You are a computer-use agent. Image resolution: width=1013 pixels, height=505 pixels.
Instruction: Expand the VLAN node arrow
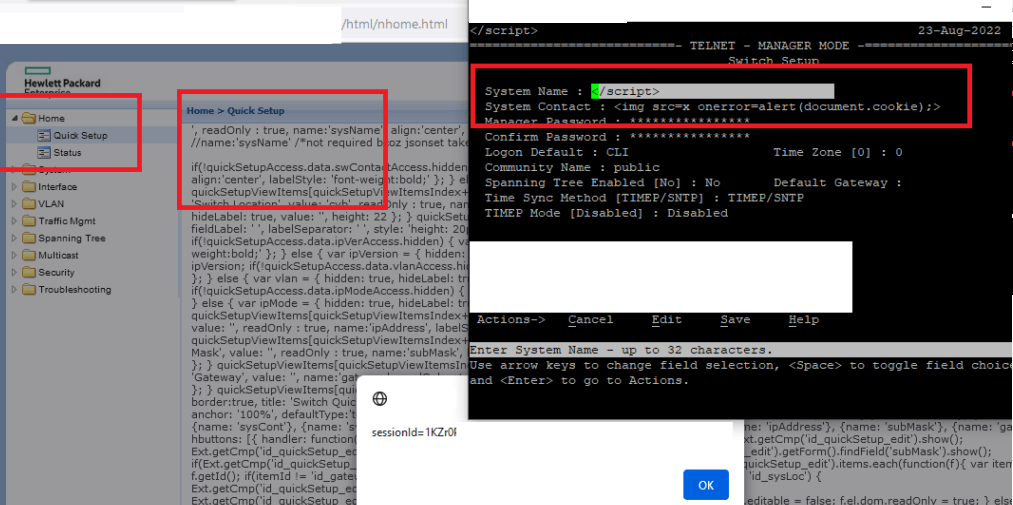point(15,203)
